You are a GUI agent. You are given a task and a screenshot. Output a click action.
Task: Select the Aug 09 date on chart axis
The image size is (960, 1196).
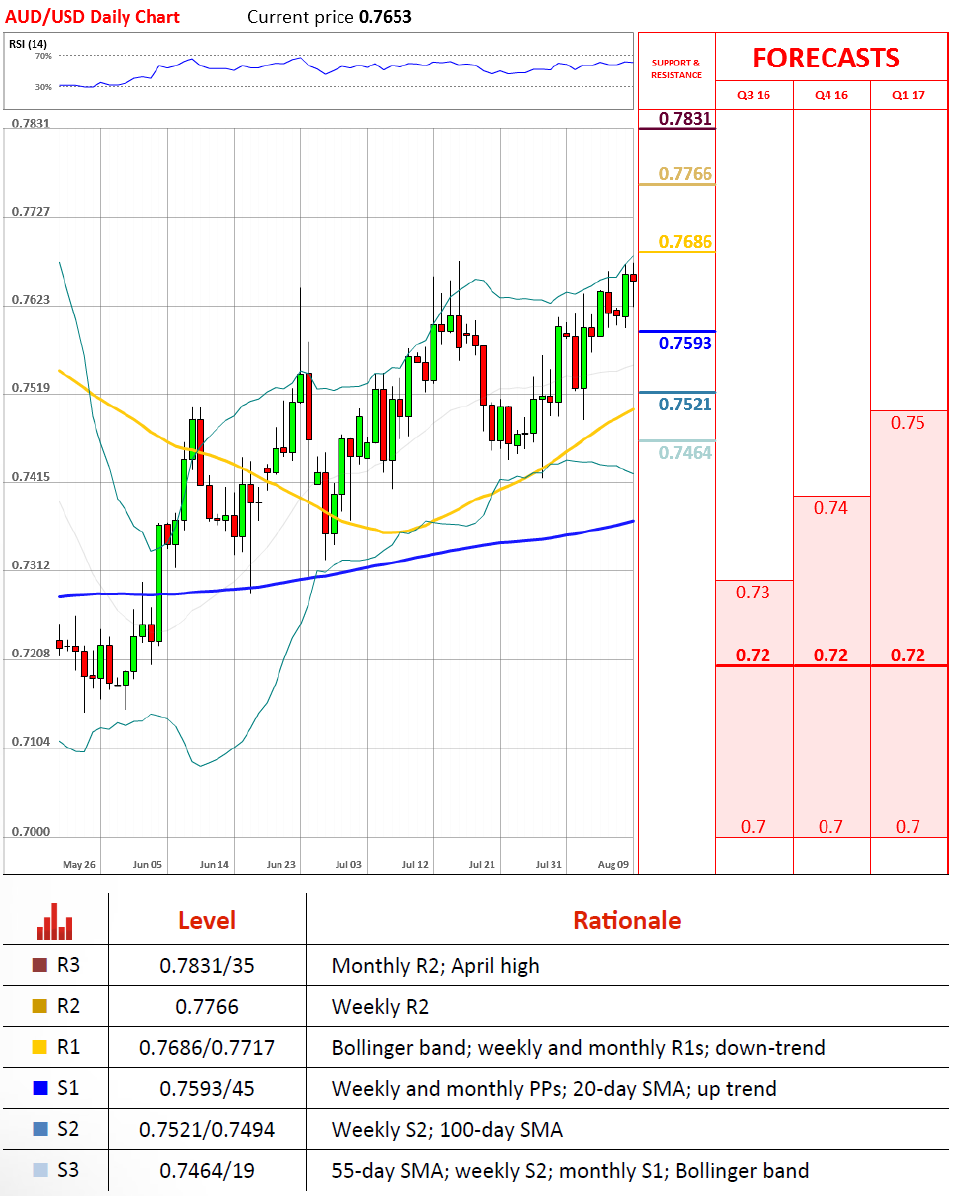tap(612, 863)
